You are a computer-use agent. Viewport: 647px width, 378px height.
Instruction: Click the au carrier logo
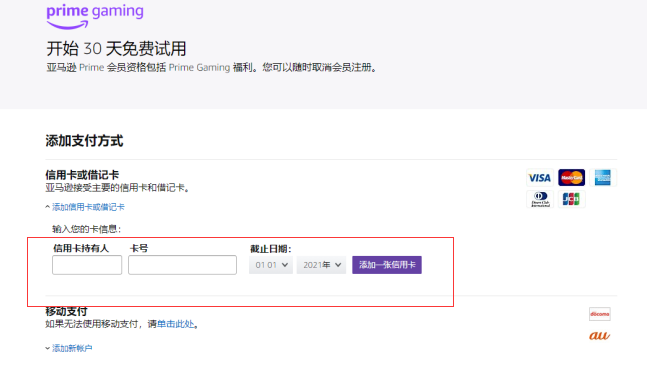600,335
